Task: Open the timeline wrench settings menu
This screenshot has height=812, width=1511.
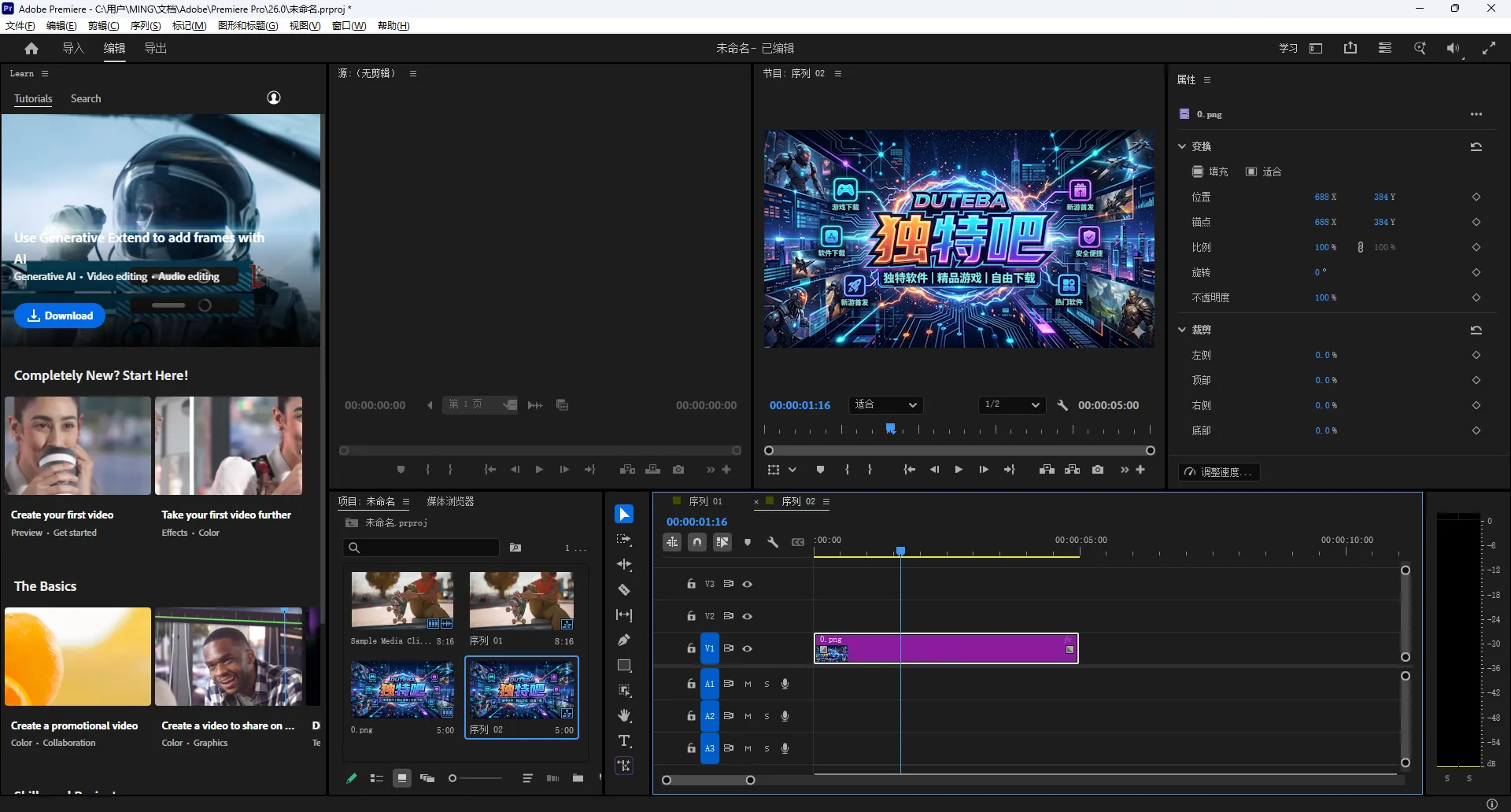Action: (773, 541)
